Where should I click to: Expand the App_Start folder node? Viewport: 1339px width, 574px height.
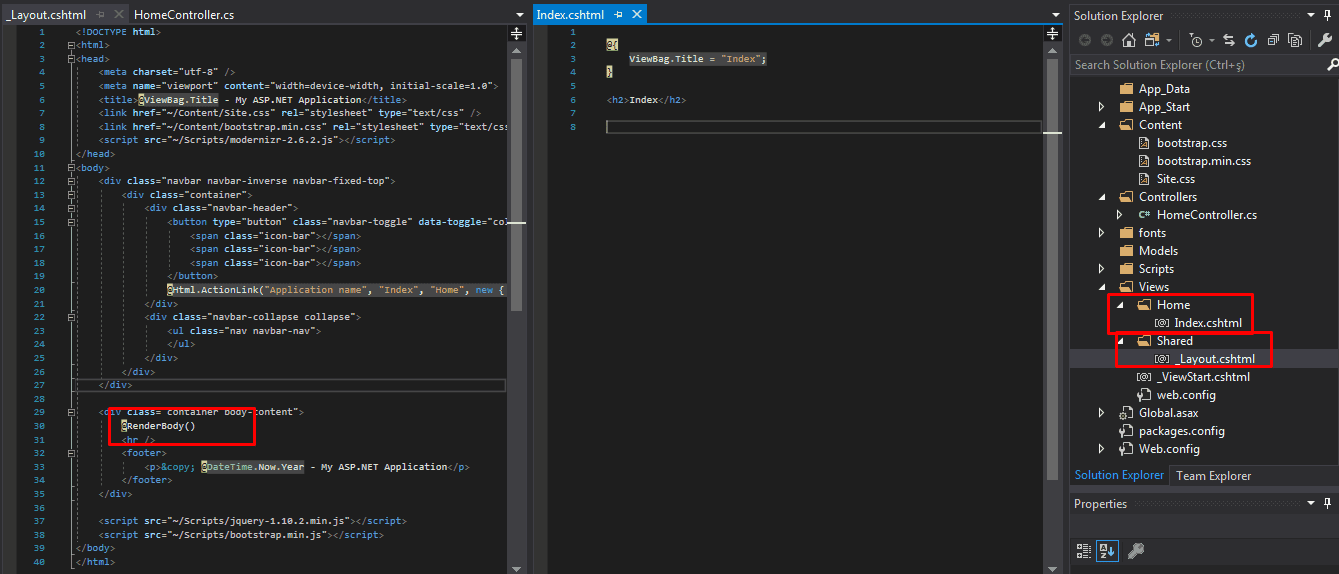coord(1102,107)
